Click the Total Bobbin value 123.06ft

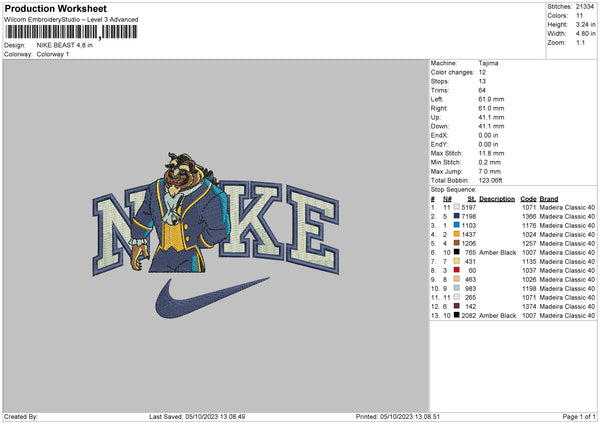pyautogui.click(x=490, y=180)
